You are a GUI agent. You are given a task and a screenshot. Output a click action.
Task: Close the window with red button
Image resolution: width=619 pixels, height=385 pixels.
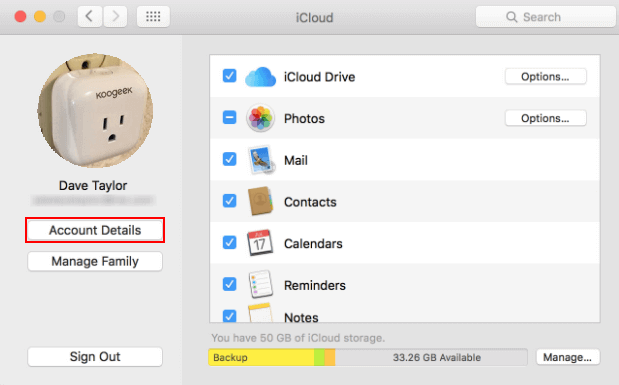21,17
